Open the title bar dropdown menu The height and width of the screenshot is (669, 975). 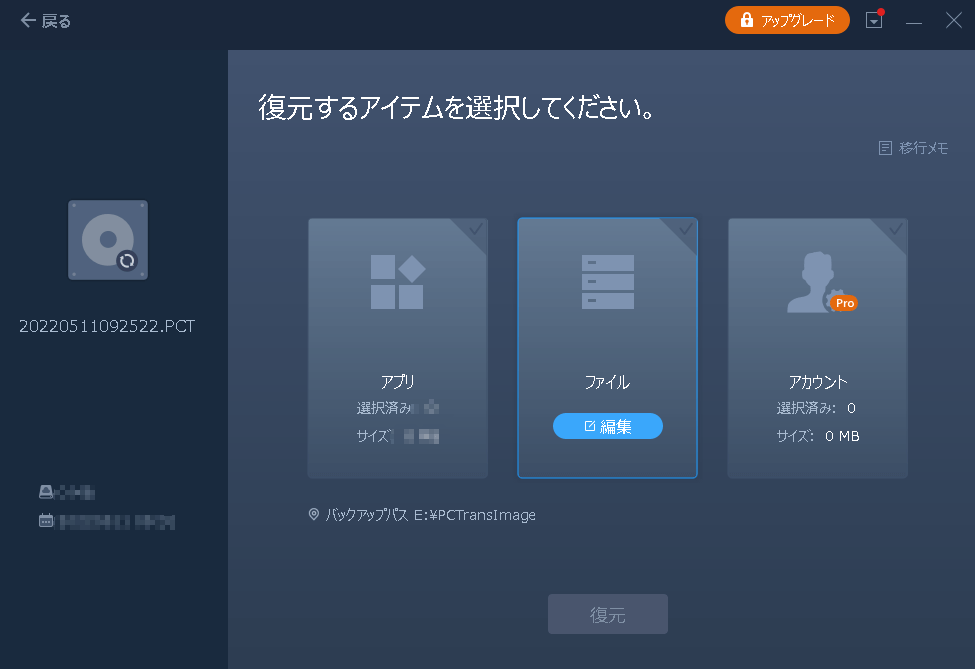point(874,21)
